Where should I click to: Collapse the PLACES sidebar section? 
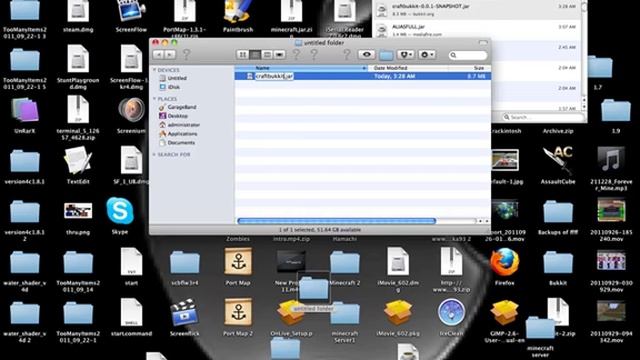pyautogui.click(x=155, y=99)
